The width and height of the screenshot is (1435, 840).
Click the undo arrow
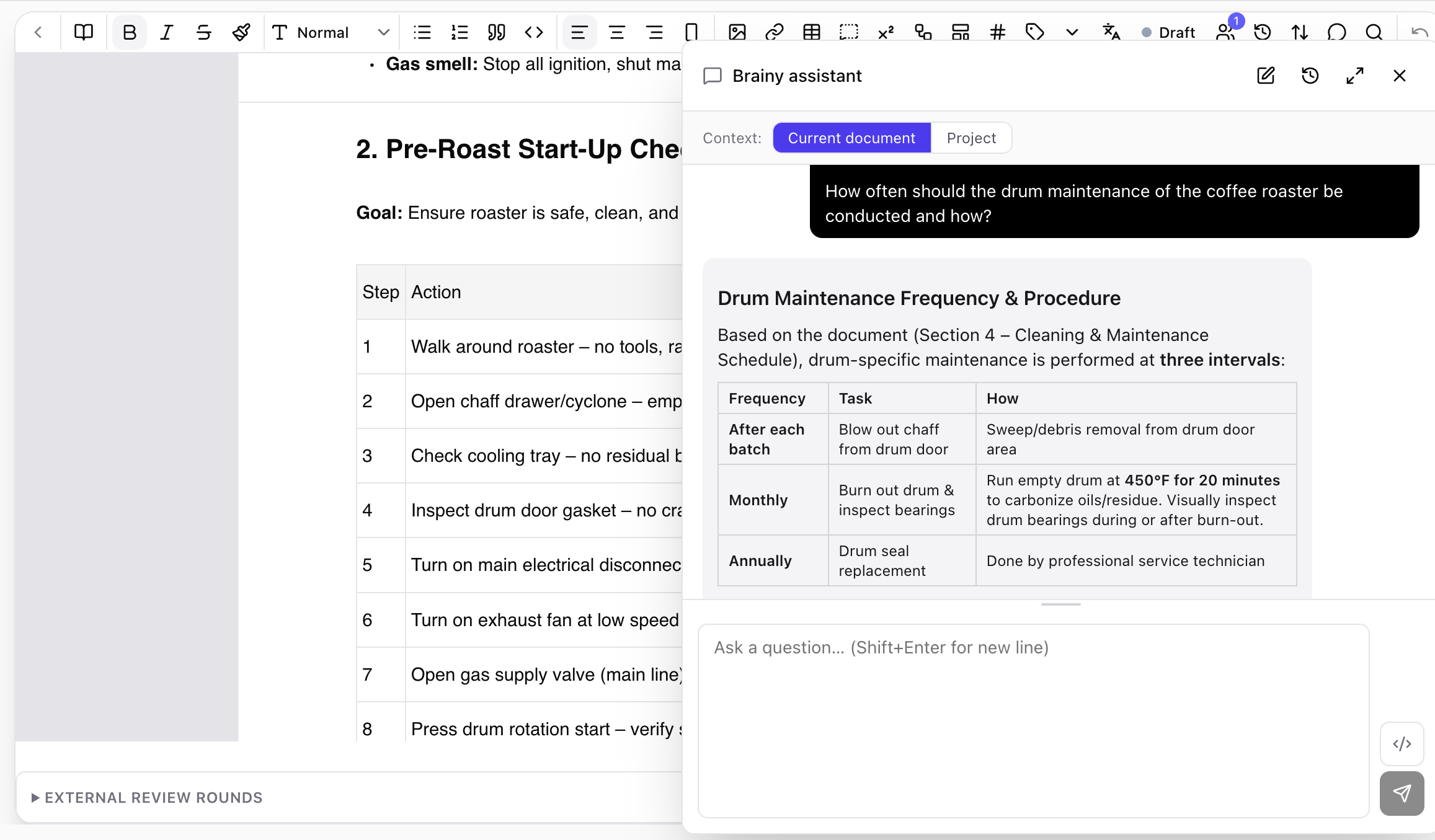[1419, 32]
